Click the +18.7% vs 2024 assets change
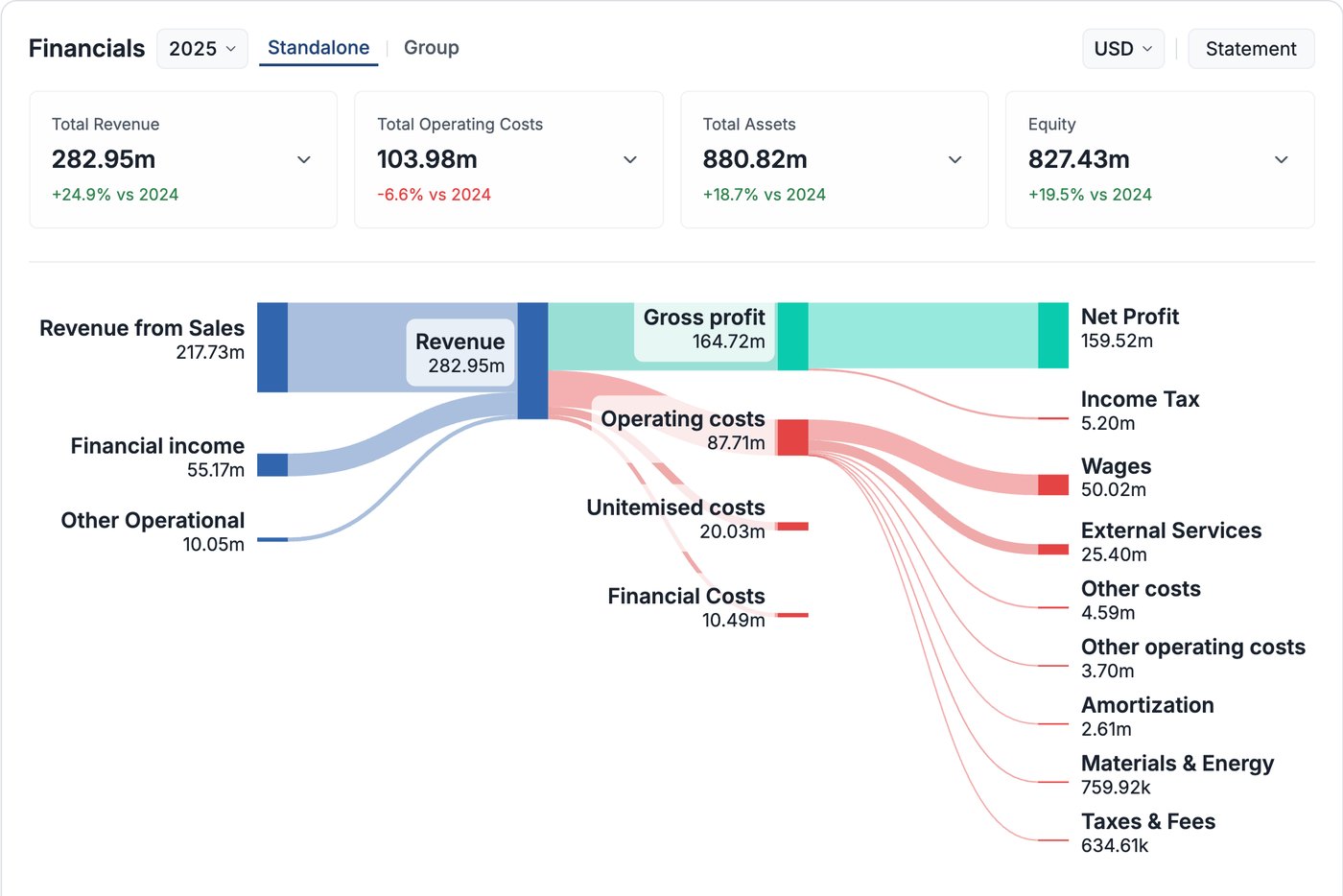The image size is (1343, 896). click(x=765, y=195)
